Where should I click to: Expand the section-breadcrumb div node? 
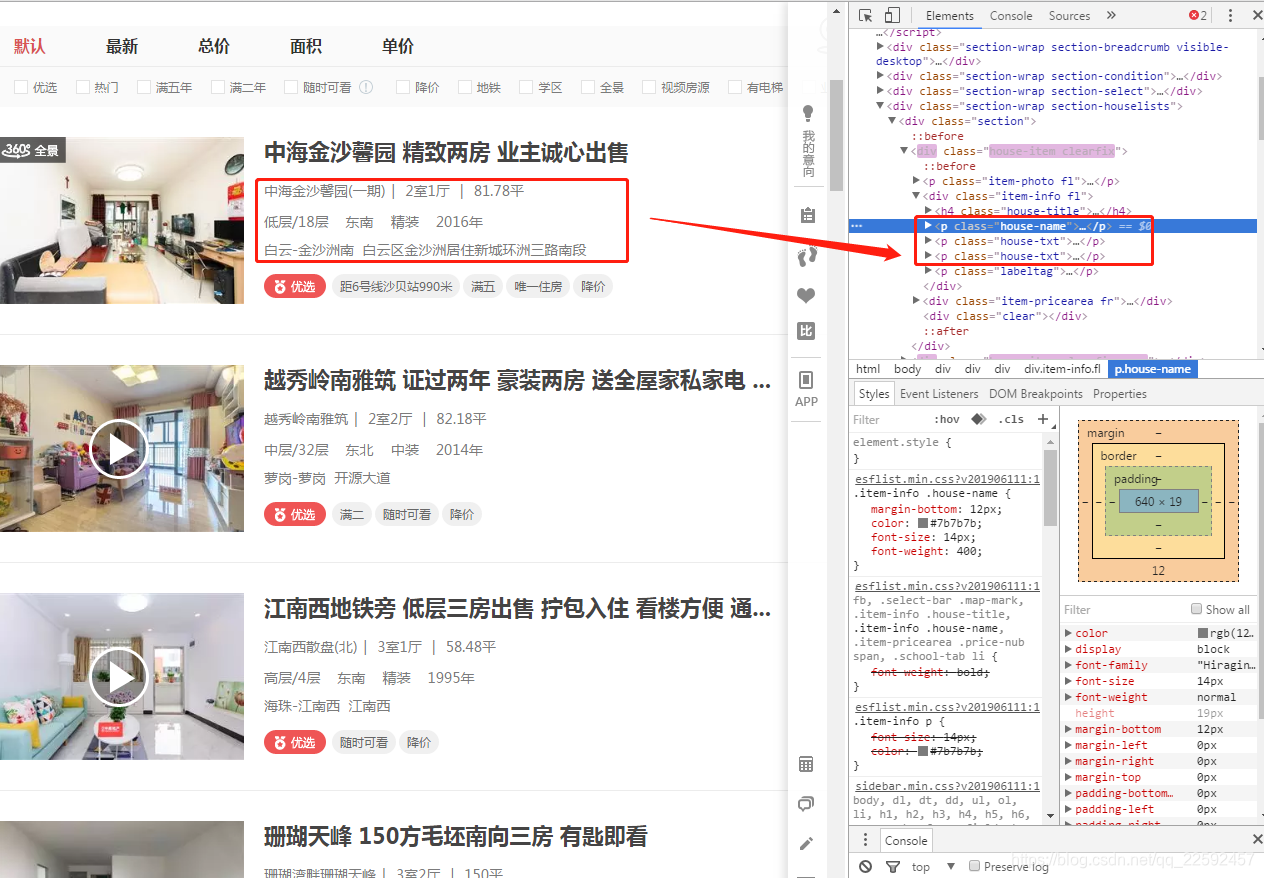tap(880, 46)
